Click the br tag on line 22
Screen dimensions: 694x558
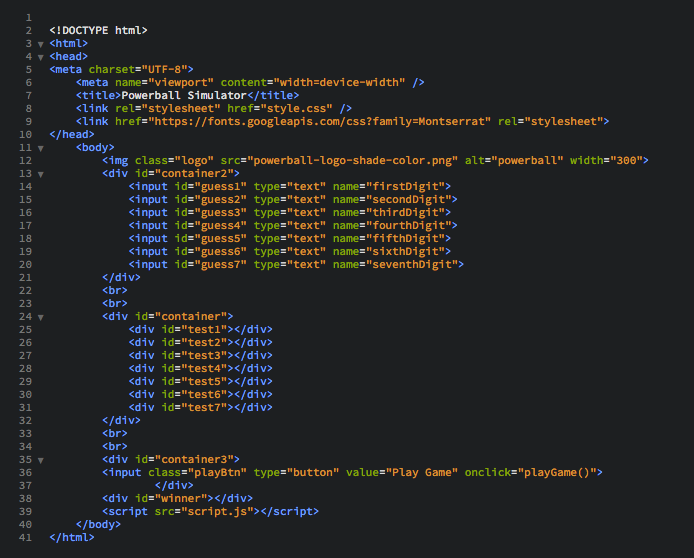tap(115, 290)
